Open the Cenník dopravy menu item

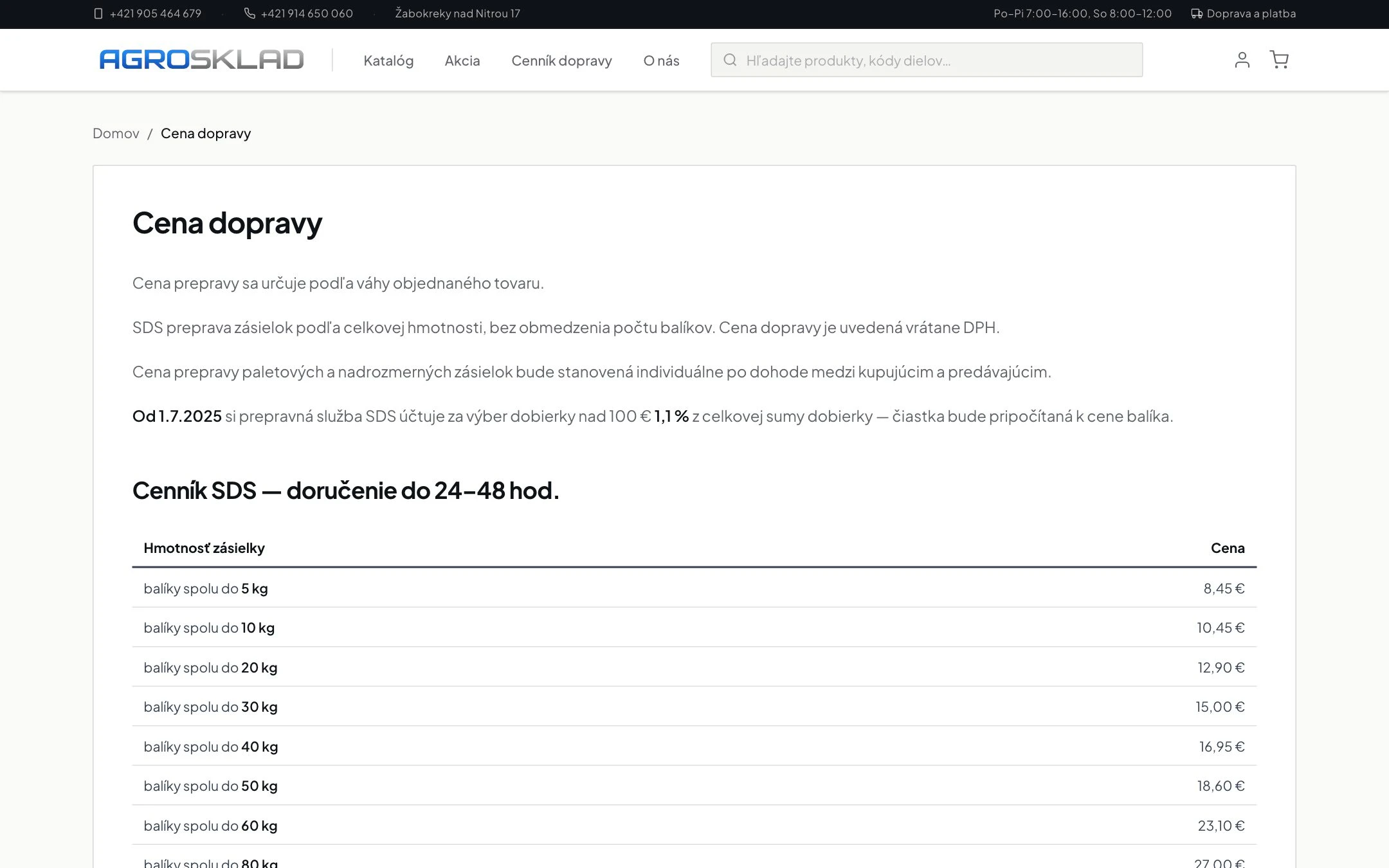[x=561, y=60]
